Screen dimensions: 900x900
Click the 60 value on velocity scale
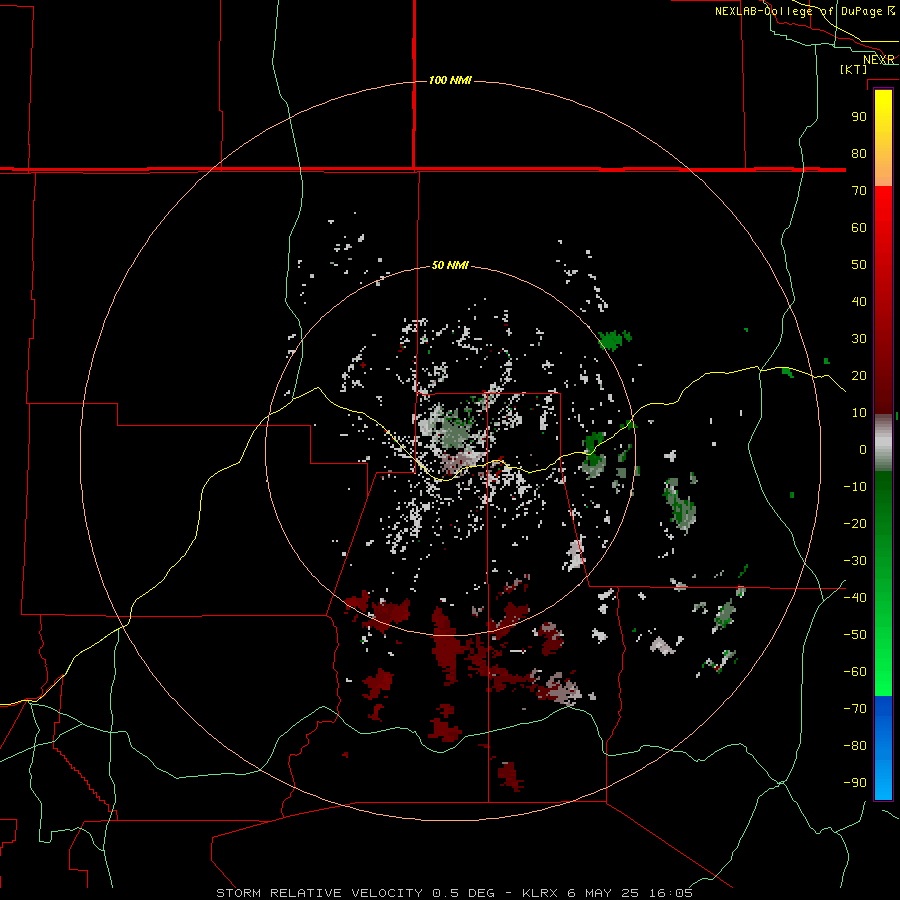859,227
